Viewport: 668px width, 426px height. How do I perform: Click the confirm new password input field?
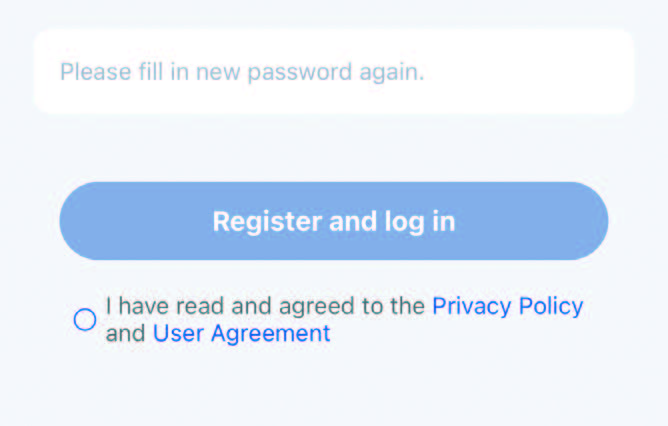(334, 72)
